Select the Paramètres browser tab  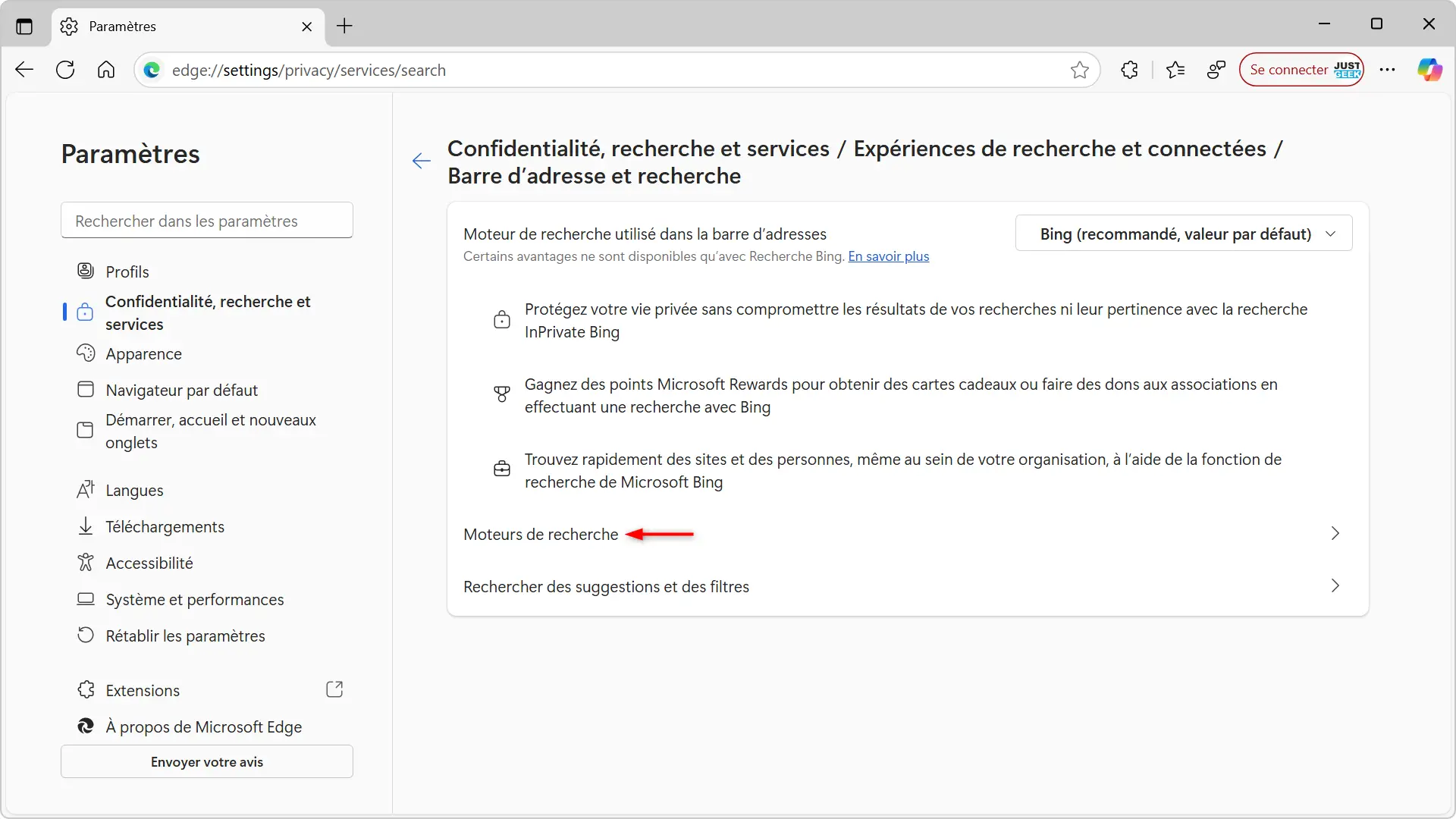188,27
